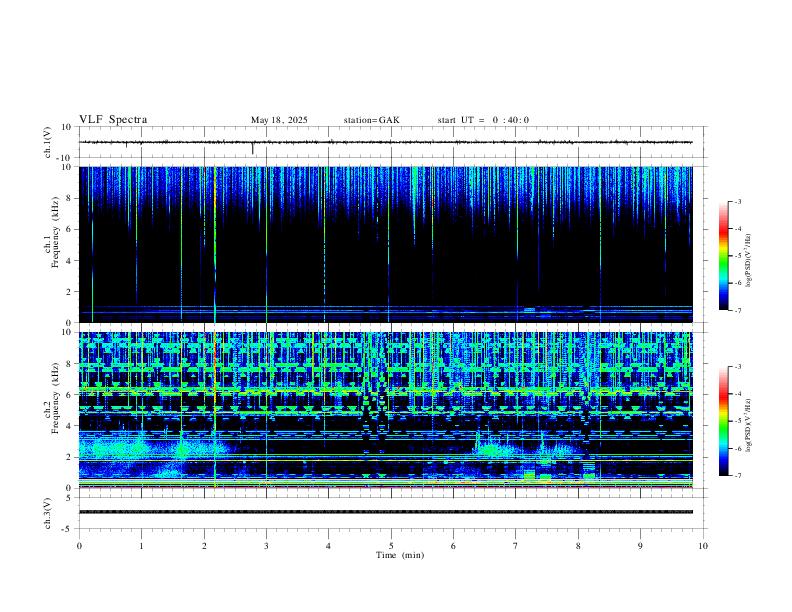Click the log(PSD) label beside ch.2 color bar
The width and height of the screenshot is (792, 612).
pyautogui.click(x=748, y=425)
